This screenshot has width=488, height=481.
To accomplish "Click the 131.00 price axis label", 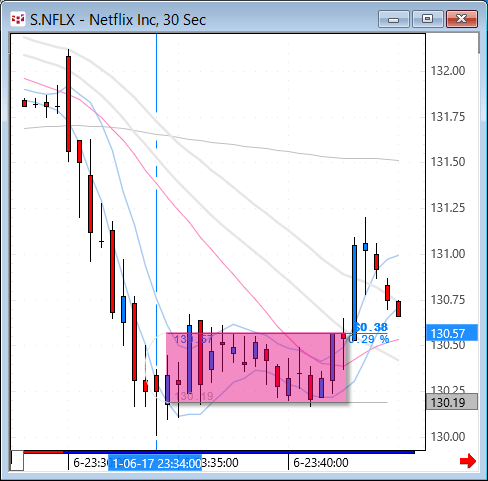I will [448, 254].
